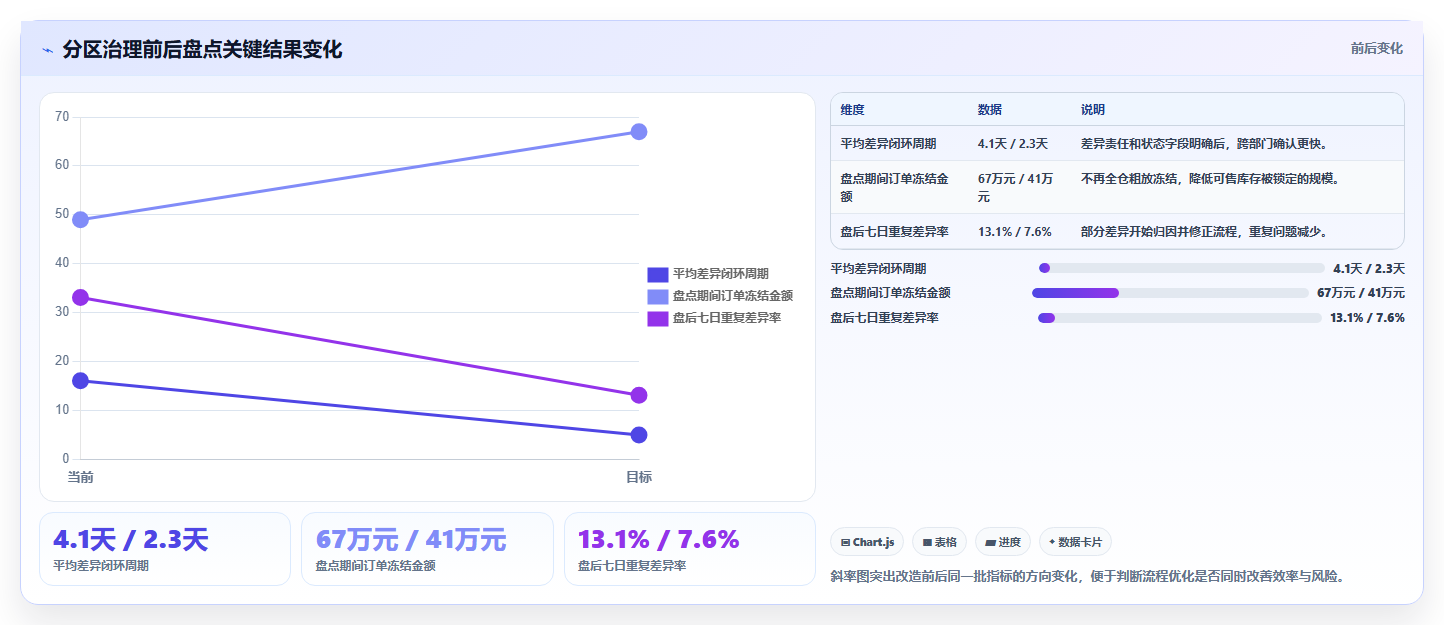This screenshot has width=1444, height=625.
Task: Click the 当前 x-axis label
Action: (80, 477)
